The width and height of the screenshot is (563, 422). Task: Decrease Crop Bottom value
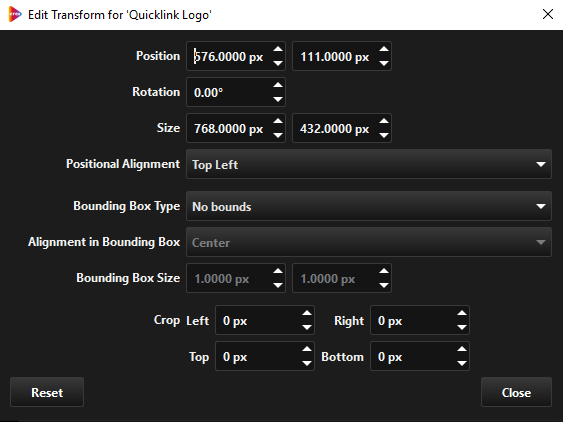tap(462, 363)
